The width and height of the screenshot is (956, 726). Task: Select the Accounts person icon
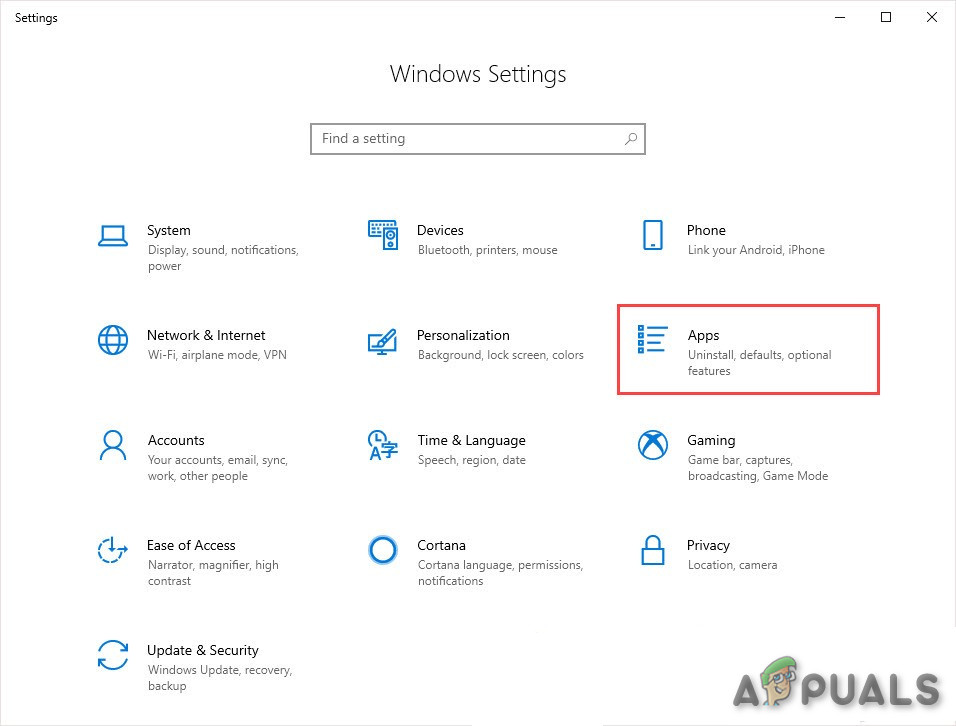113,445
